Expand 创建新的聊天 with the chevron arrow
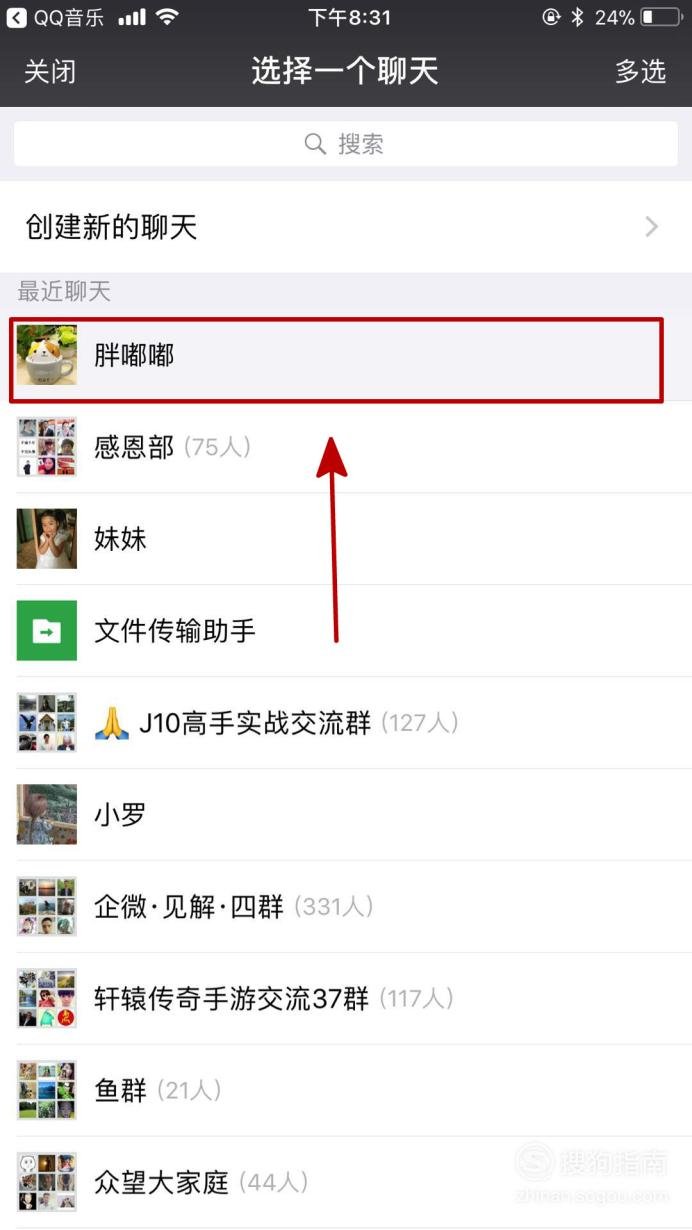 click(x=652, y=227)
